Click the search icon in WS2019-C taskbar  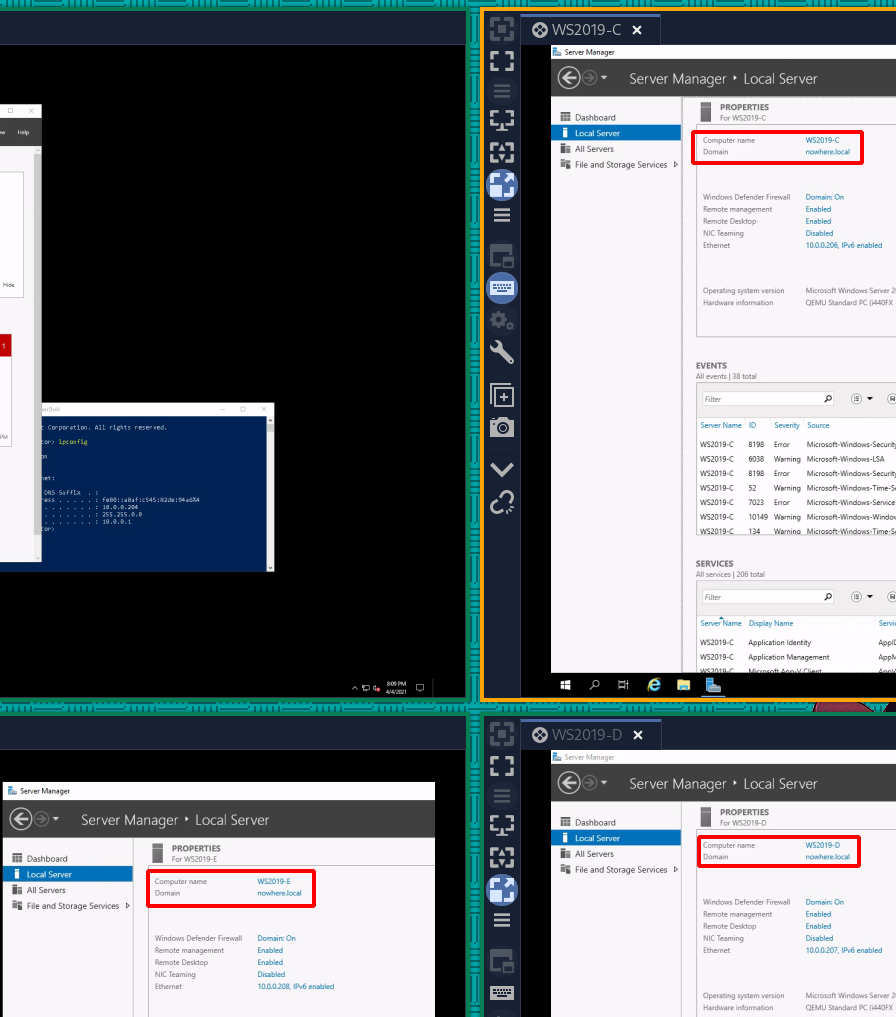click(594, 685)
